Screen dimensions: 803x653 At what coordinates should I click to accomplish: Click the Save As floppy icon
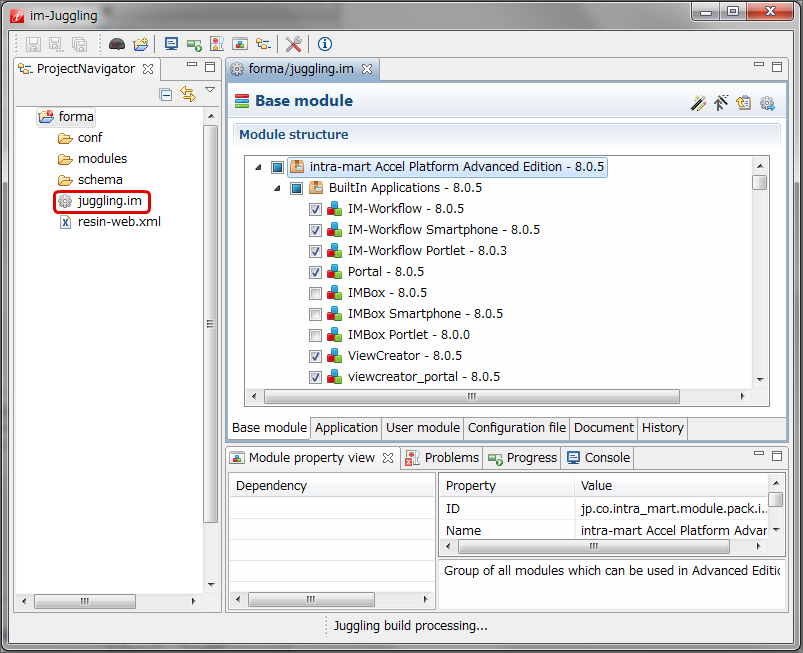56,45
